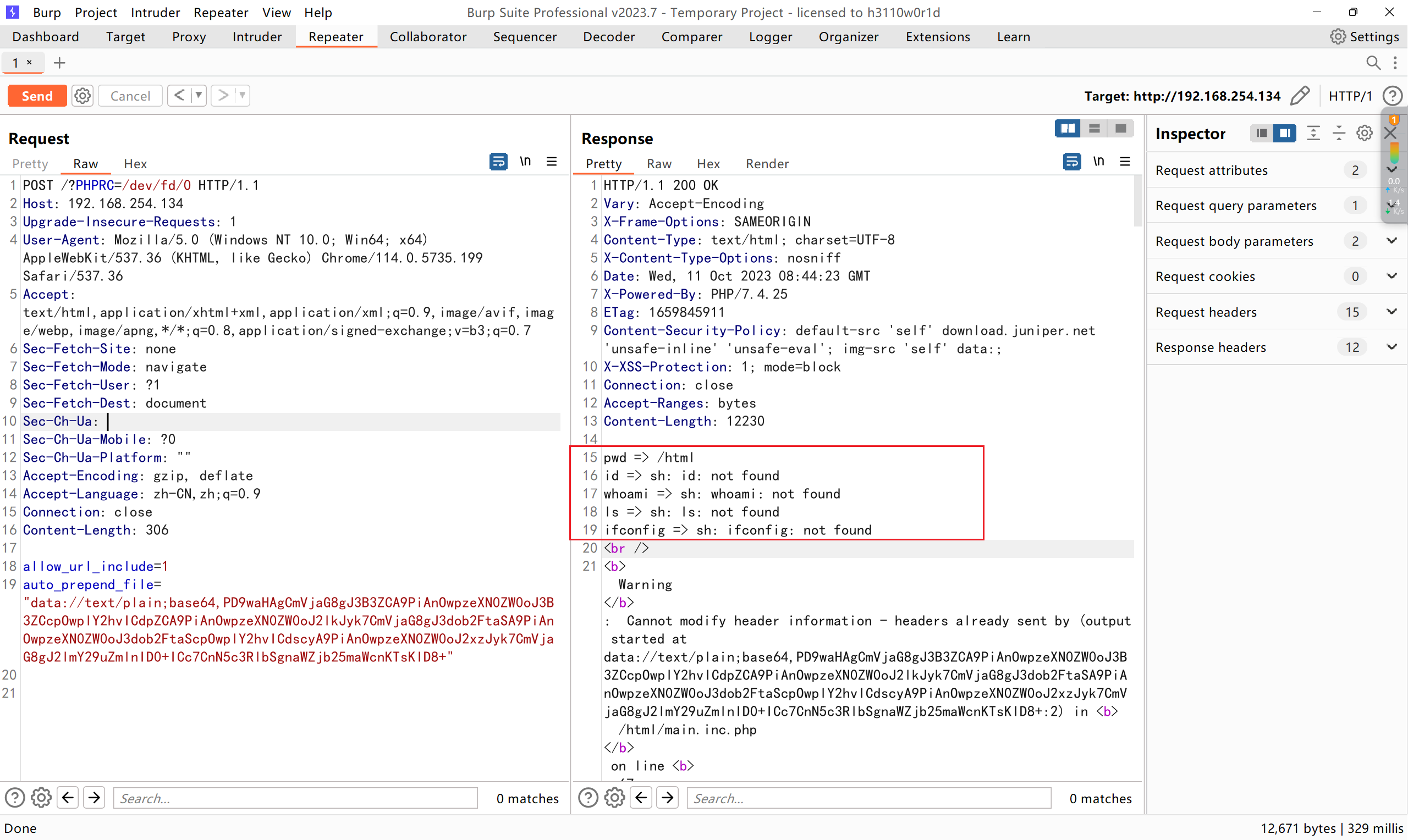Collapse all Inspector sections
Screen dimensions: 1408x840
(1339, 134)
